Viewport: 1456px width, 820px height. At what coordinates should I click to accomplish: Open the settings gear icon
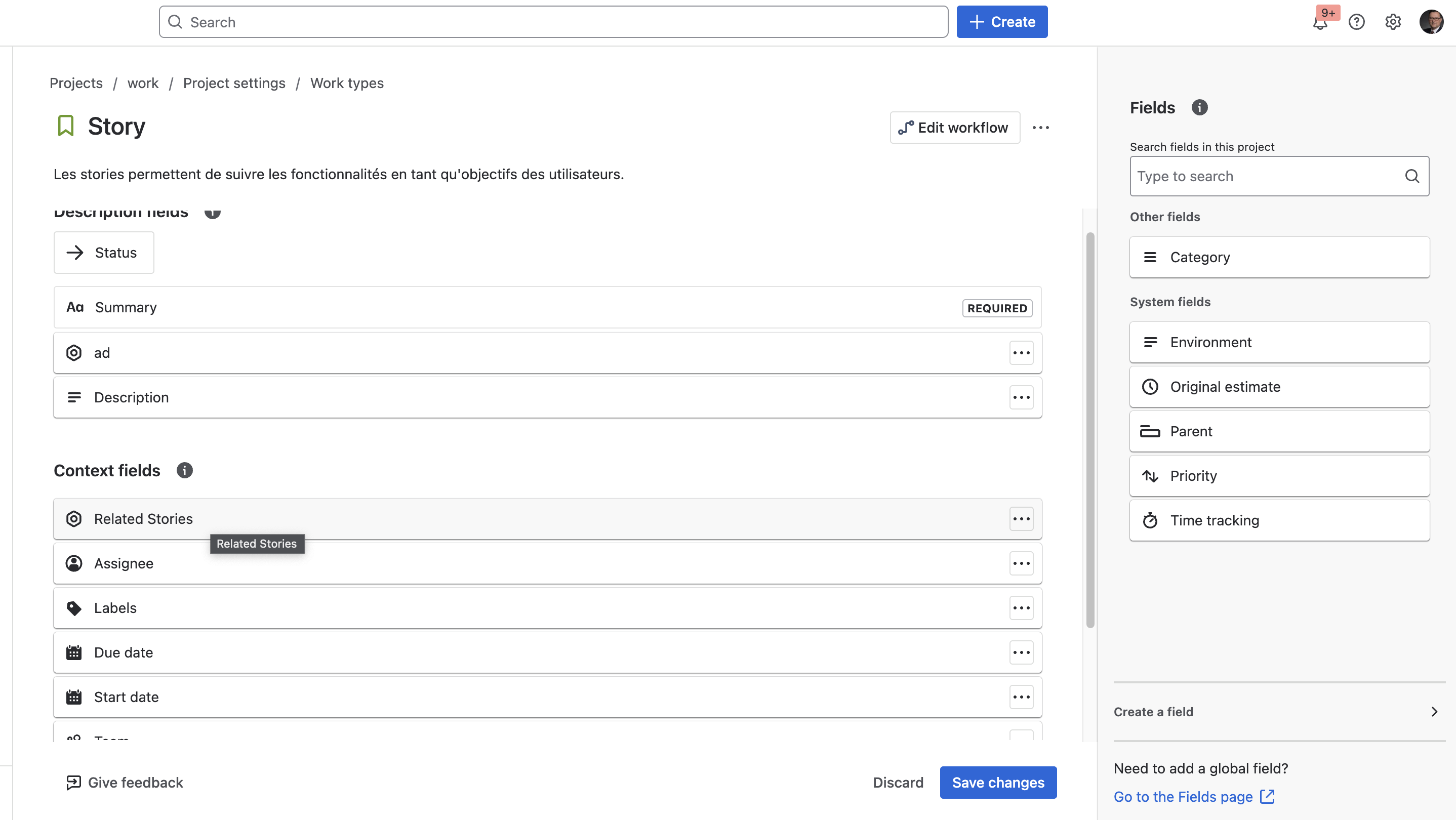pyautogui.click(x=1393, y=22)
